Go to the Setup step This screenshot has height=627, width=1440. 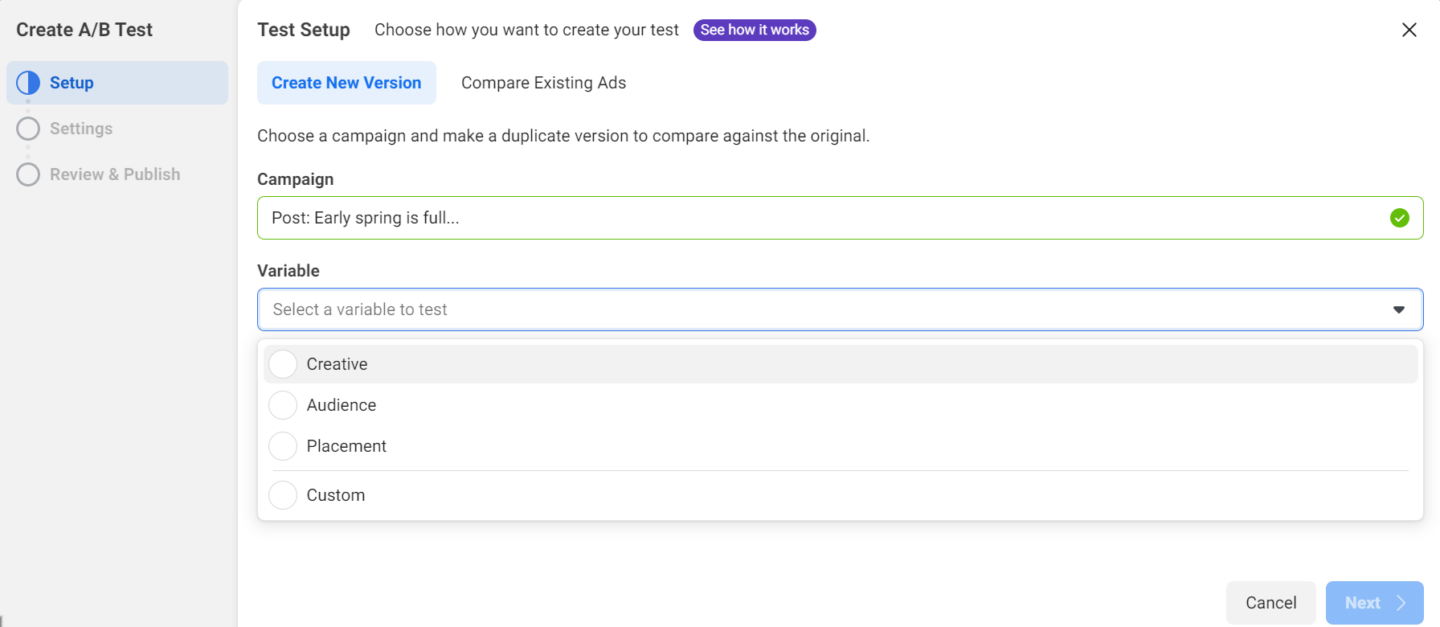(117, 83)
